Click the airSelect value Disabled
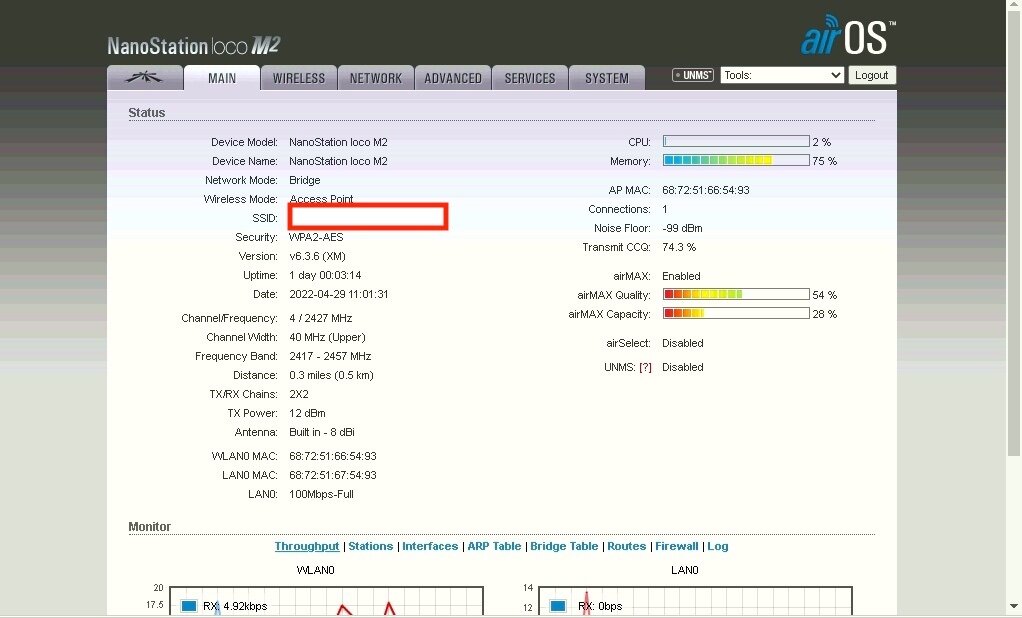 [x=682, y=343]
